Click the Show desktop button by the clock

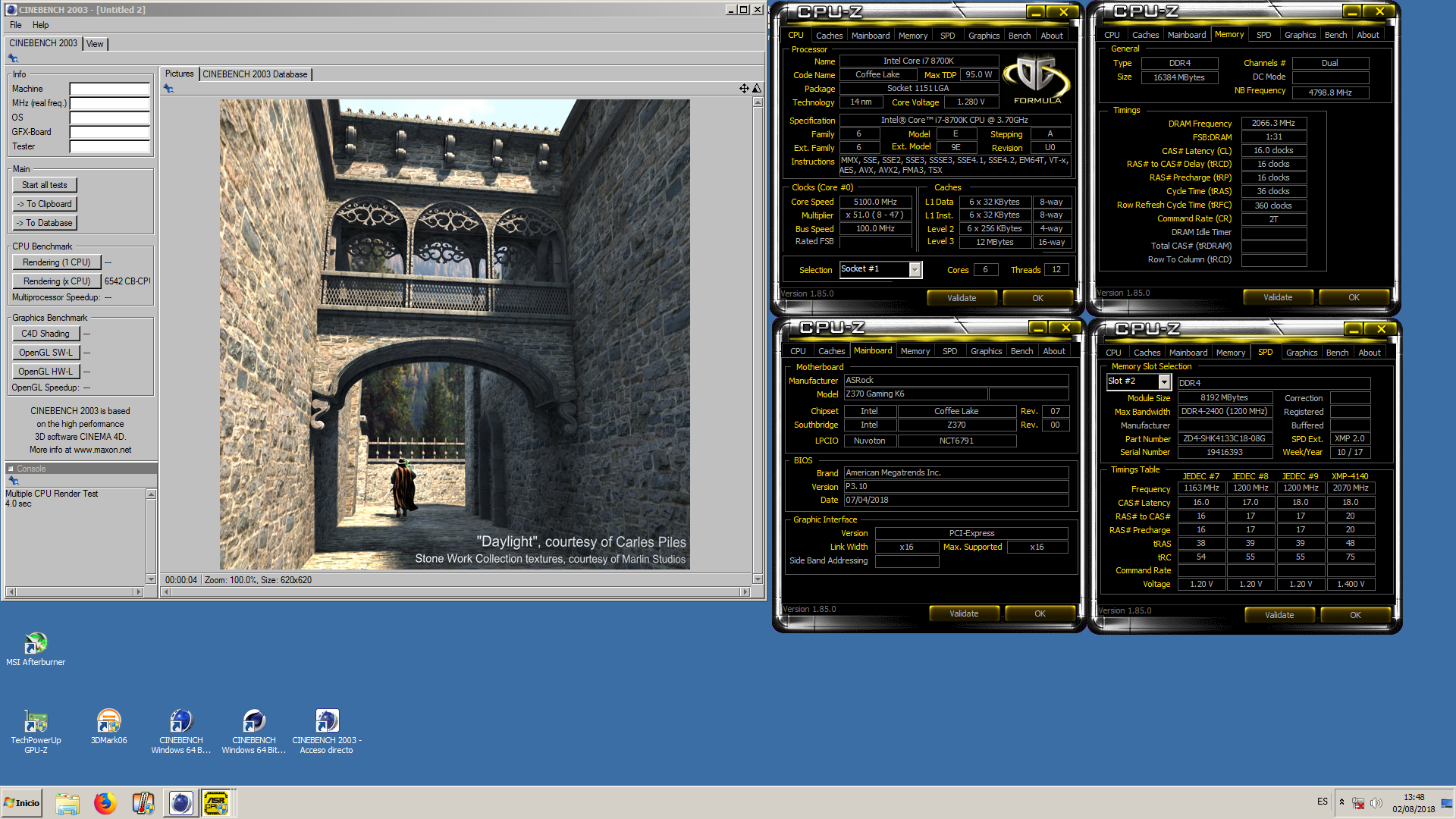pos(1447,803)
